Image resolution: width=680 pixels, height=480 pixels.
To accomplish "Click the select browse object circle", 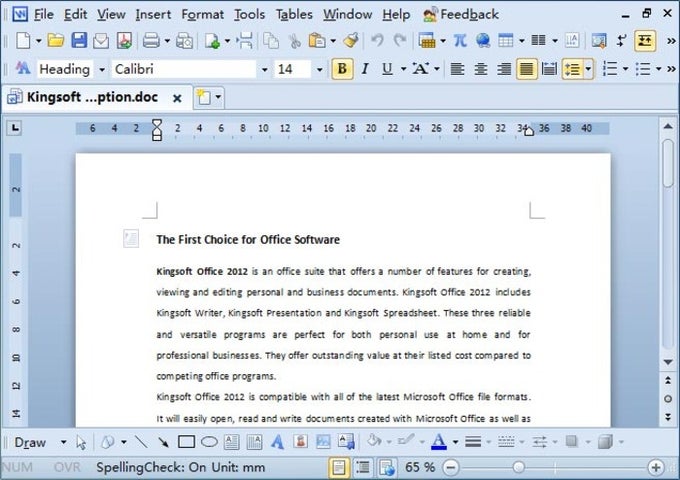I will (x=668, y=399).
